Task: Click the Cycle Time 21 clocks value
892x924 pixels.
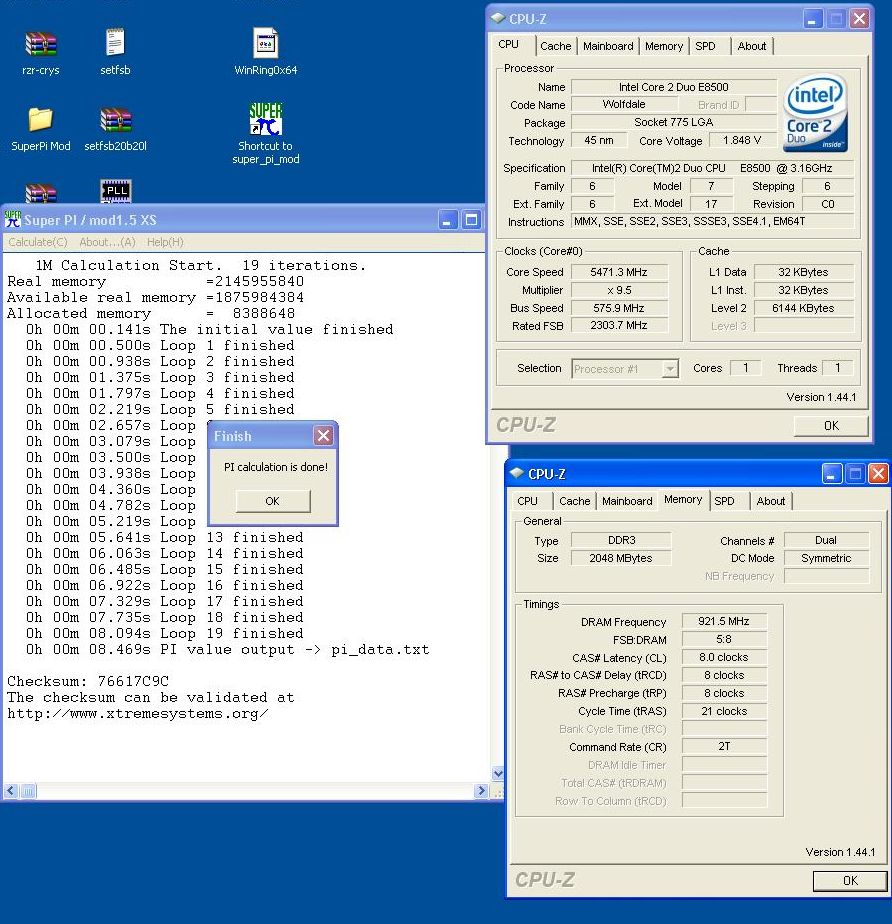Action: (724, 711)
